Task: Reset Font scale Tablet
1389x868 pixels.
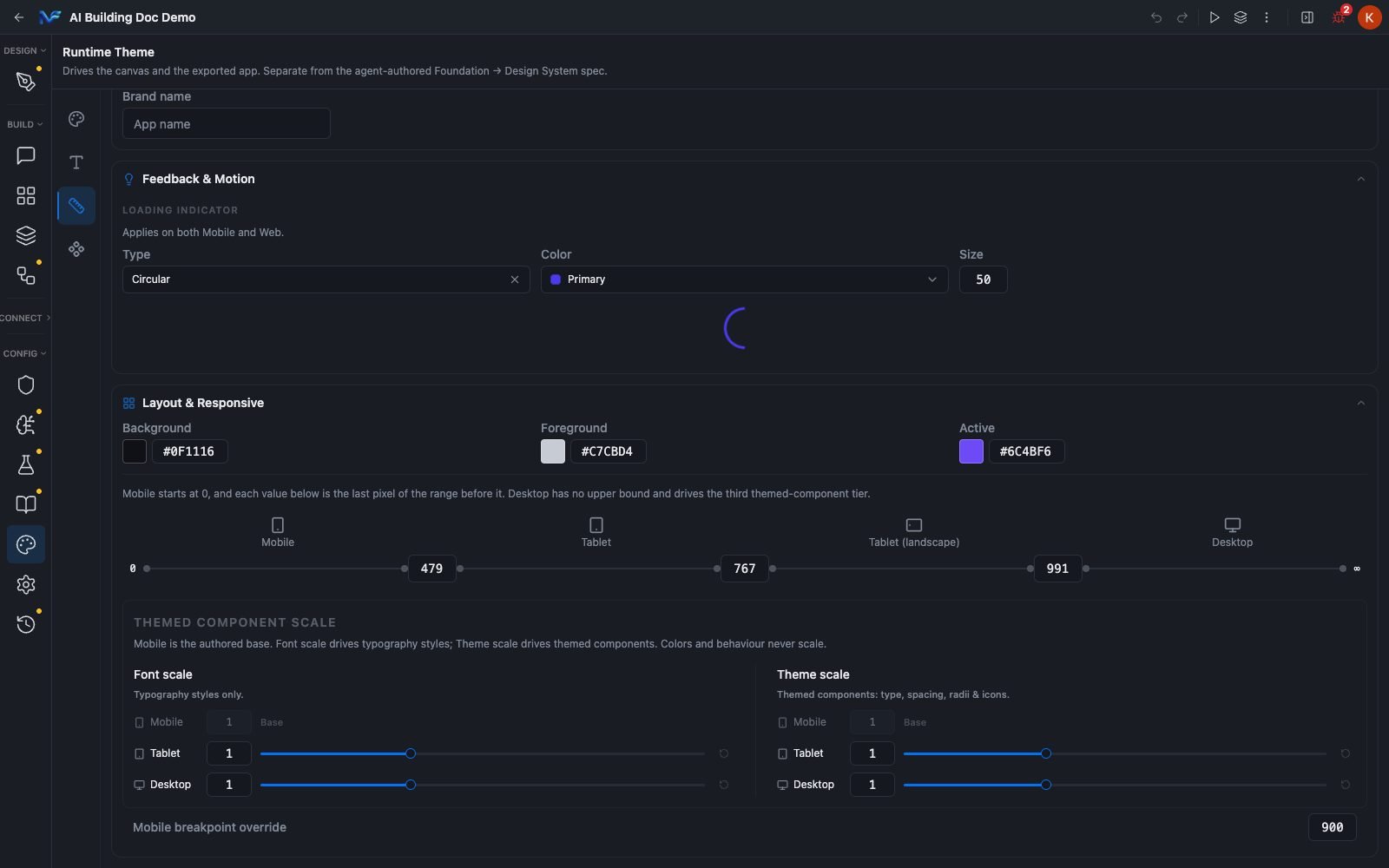Action: (x=723, y=753)
